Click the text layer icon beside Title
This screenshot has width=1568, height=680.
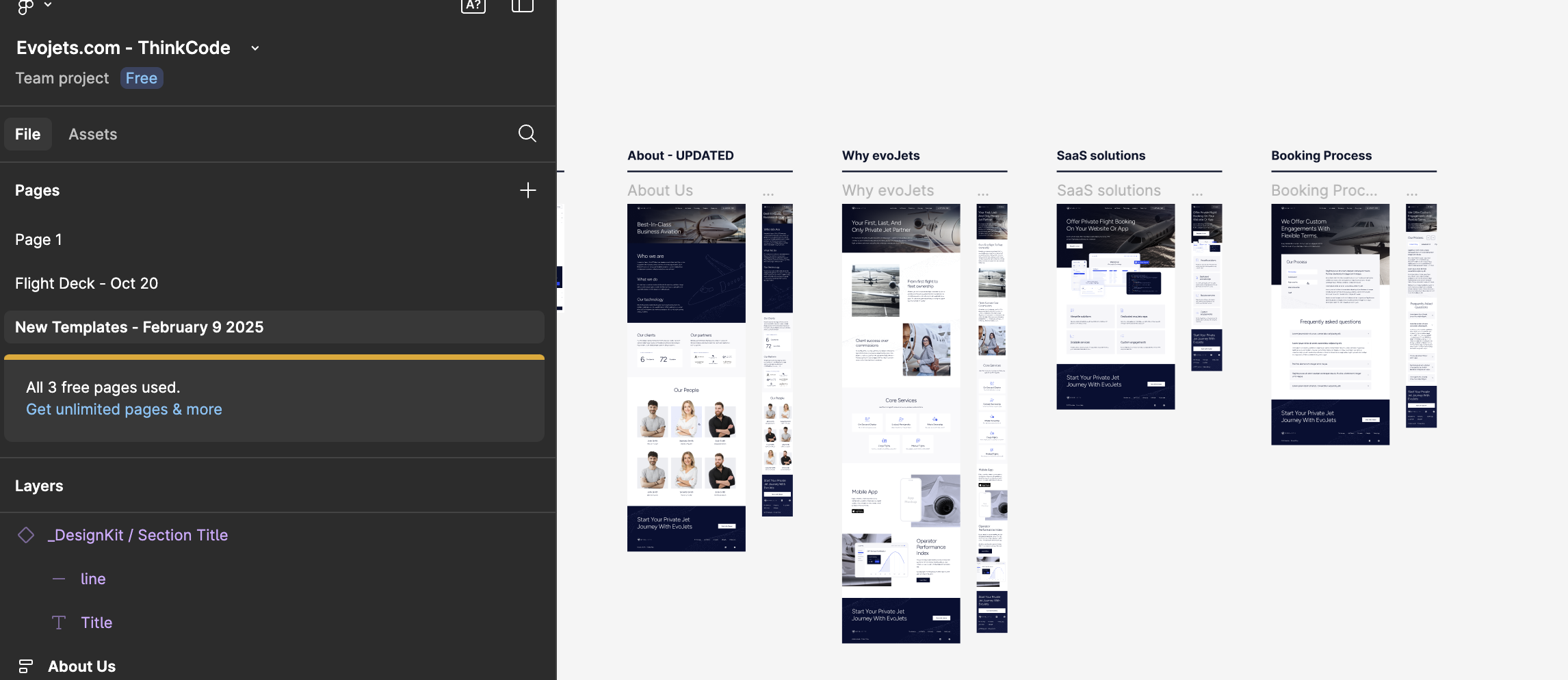tap(59, 623)
